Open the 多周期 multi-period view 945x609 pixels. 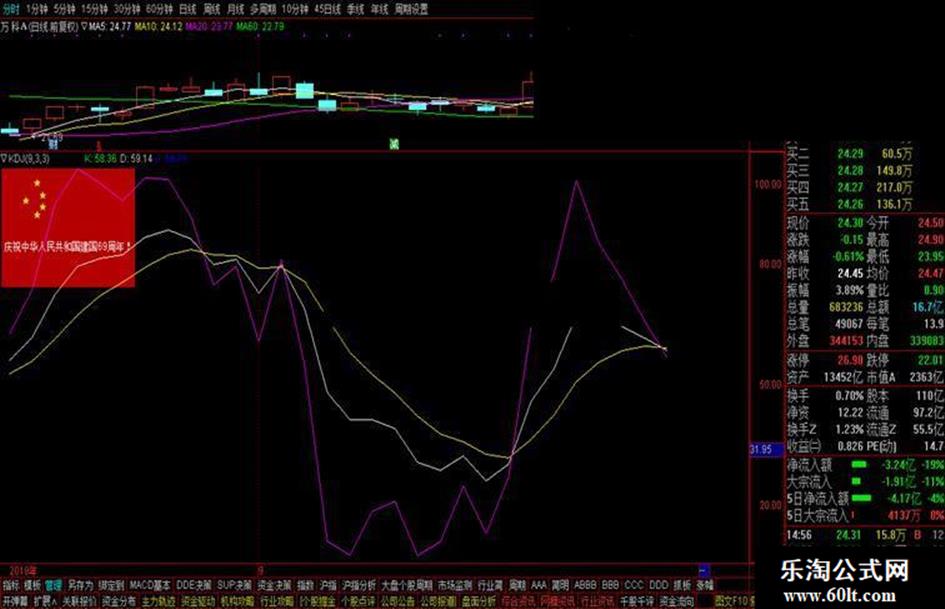click(x=263, y=9)
